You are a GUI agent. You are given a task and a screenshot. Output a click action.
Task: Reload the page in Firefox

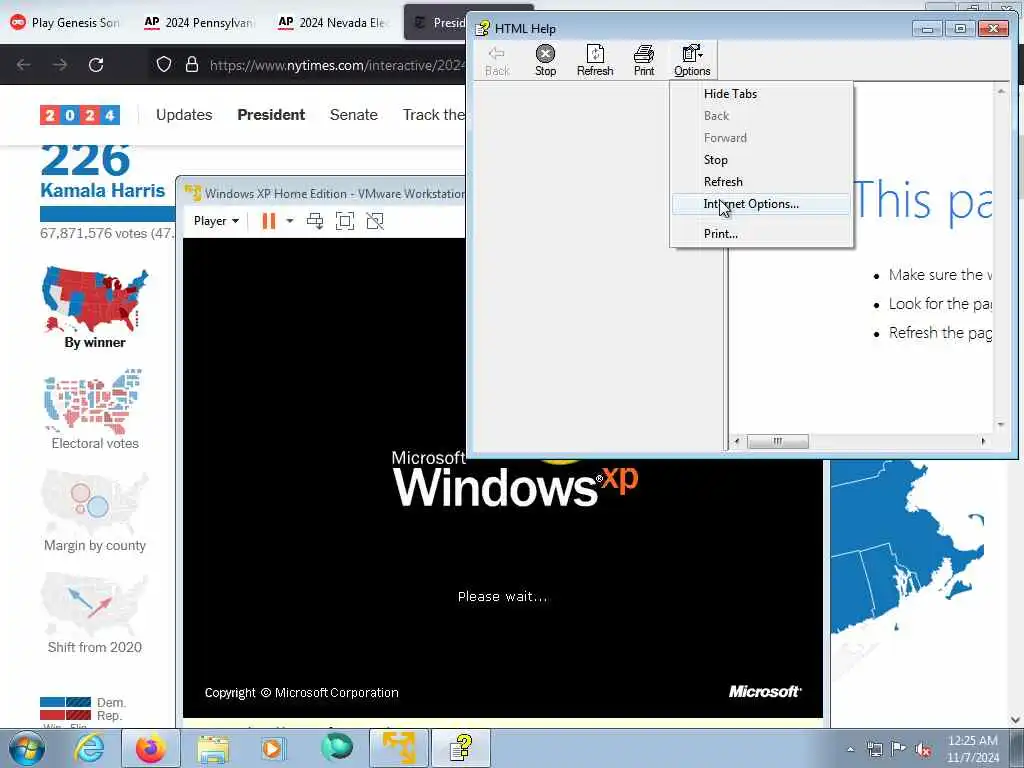click(x=96, y=65)
